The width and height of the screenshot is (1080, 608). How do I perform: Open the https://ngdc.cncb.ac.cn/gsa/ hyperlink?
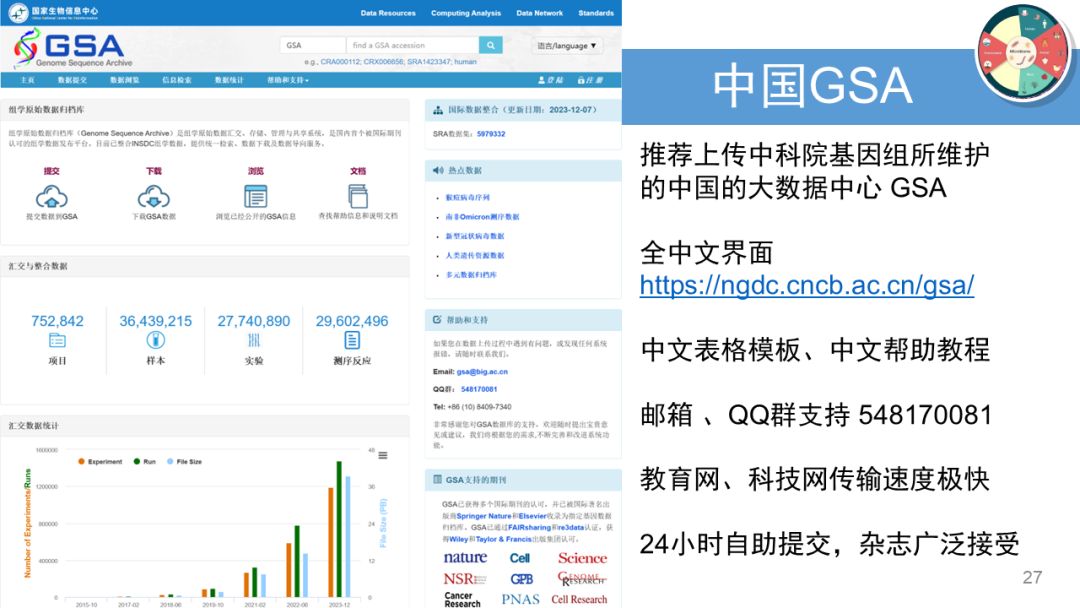click(807, 285)
